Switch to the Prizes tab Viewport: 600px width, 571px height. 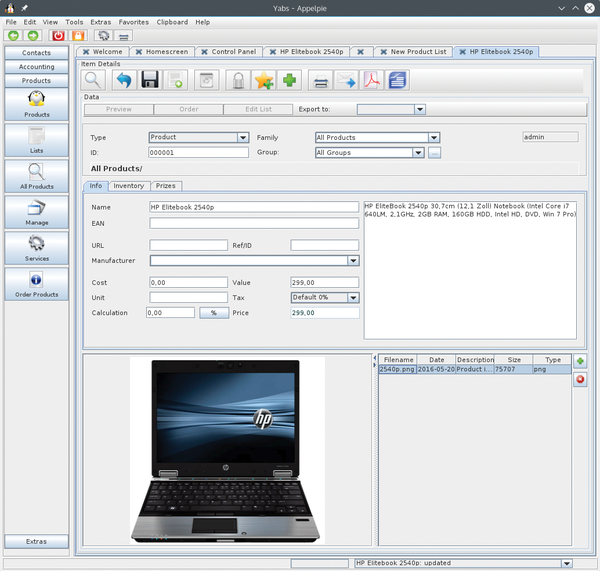tap(166, 186)
